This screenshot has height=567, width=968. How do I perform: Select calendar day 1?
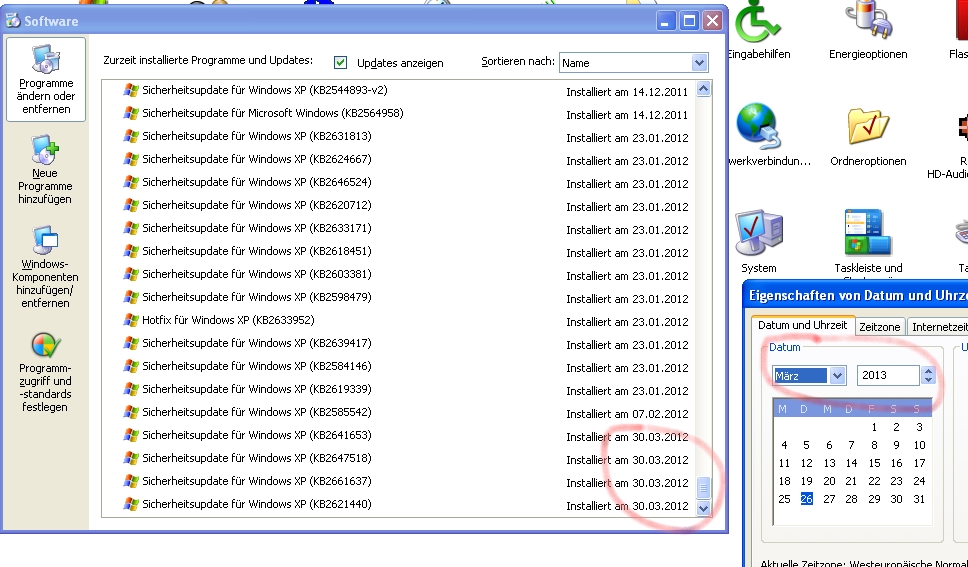point(874,427)
